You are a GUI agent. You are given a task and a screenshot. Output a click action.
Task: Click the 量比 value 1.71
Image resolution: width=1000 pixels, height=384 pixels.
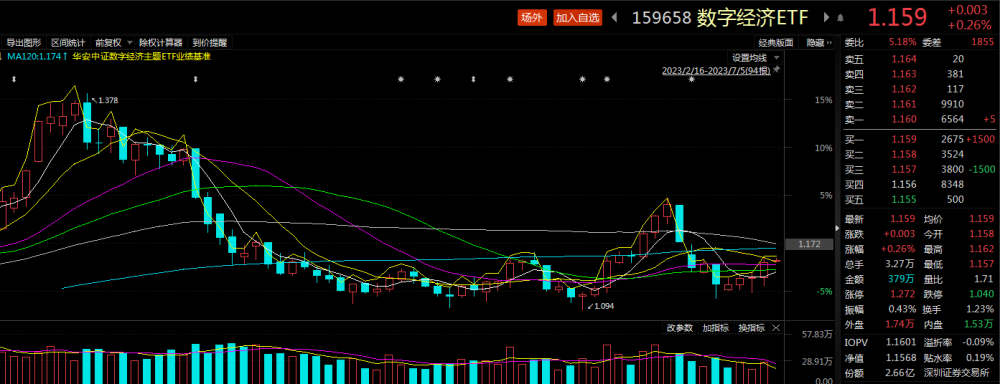(x=984, y=280)
